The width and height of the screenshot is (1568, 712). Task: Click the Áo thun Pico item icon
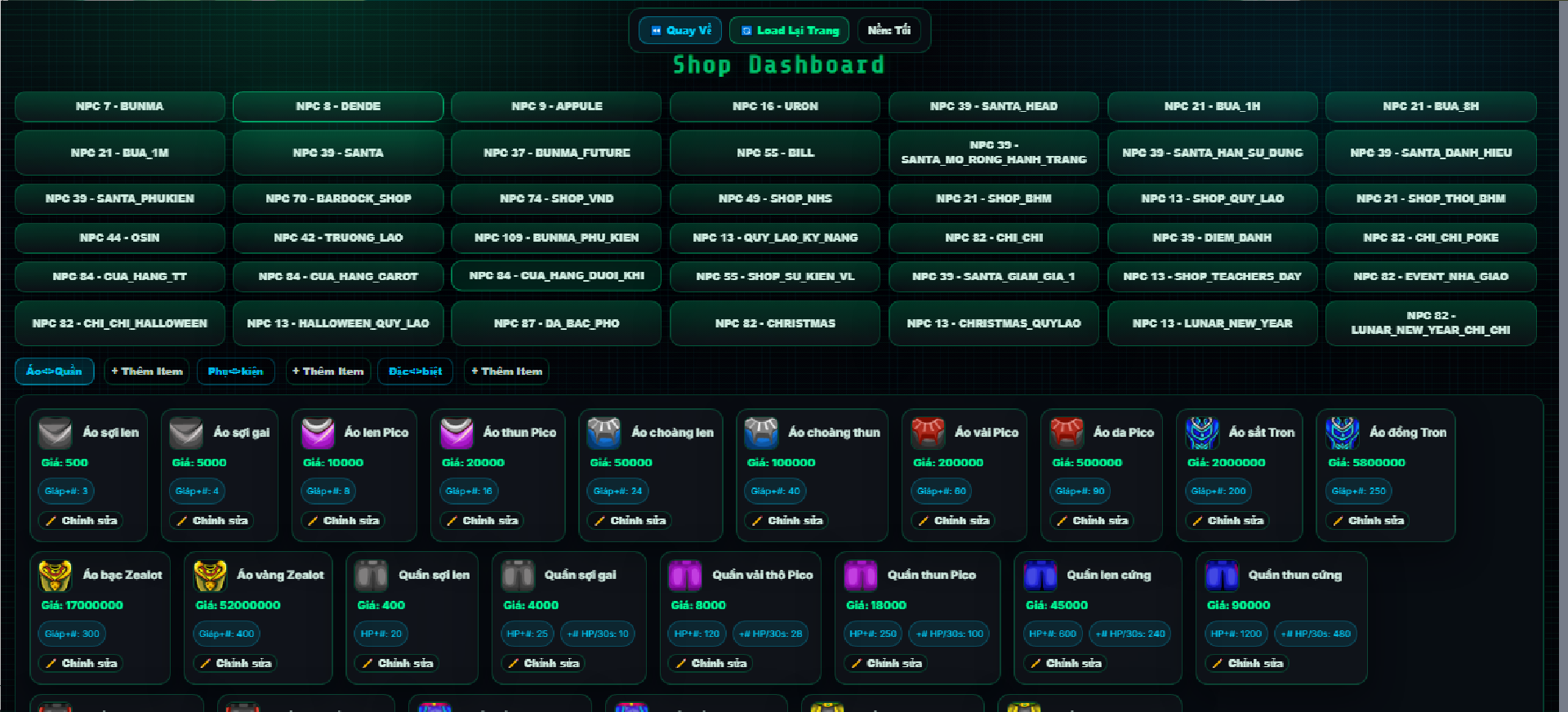457,433
